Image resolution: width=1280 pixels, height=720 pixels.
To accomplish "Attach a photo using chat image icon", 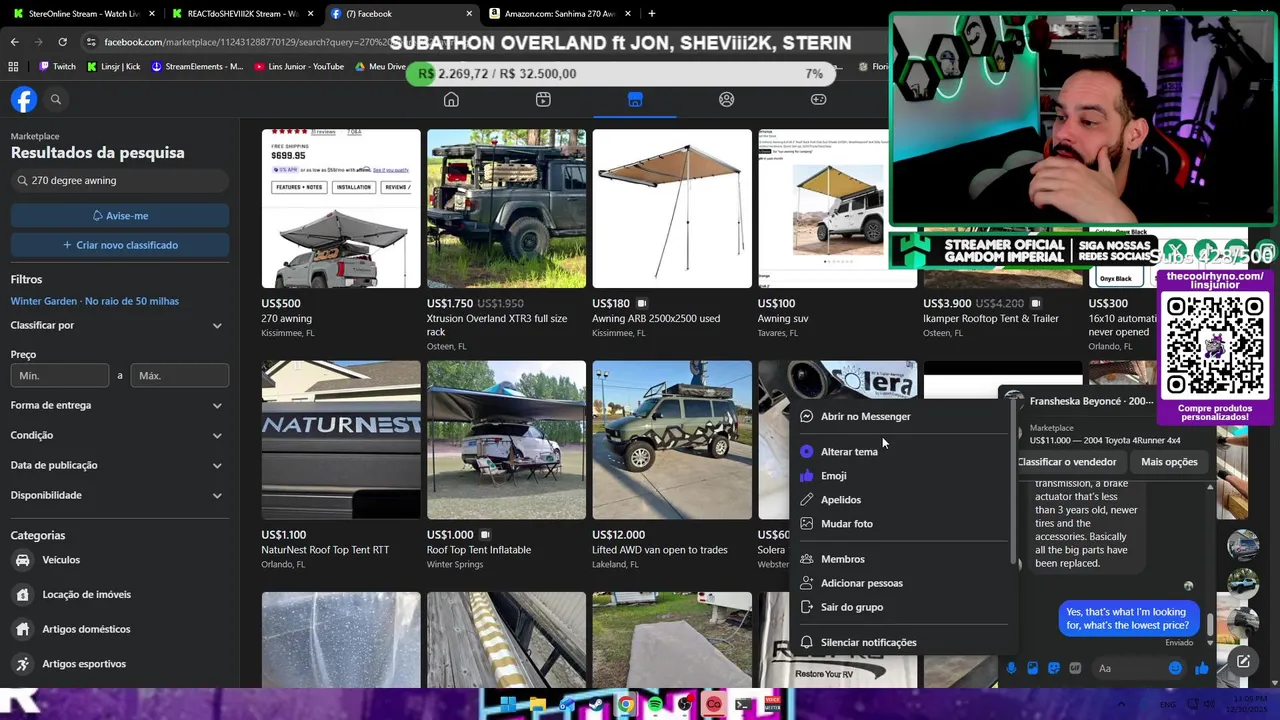I will coord(1033,668).
